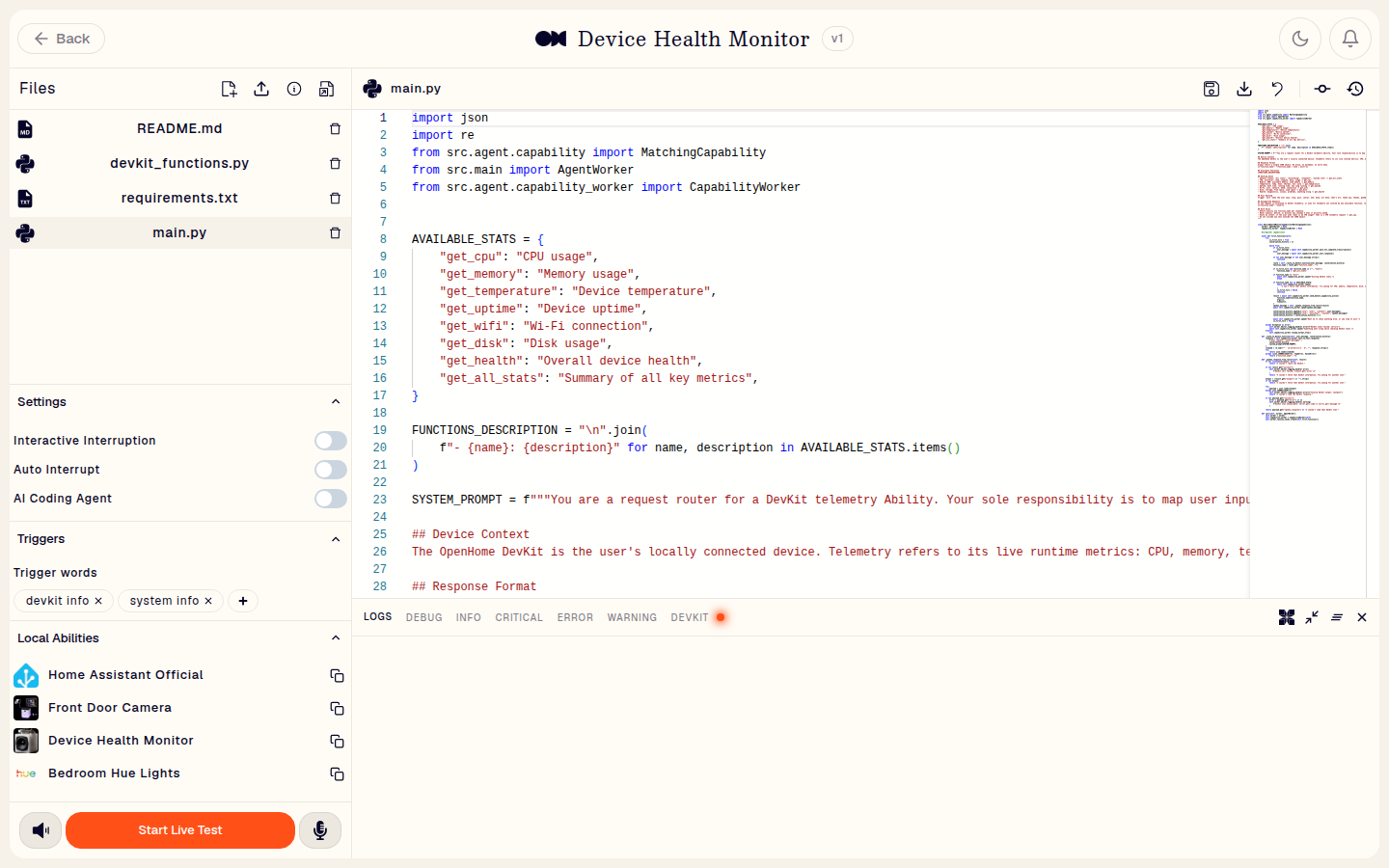Filter logs by INFO
The width and height of the screenshot is (1389, 868).
coord(468,617)
